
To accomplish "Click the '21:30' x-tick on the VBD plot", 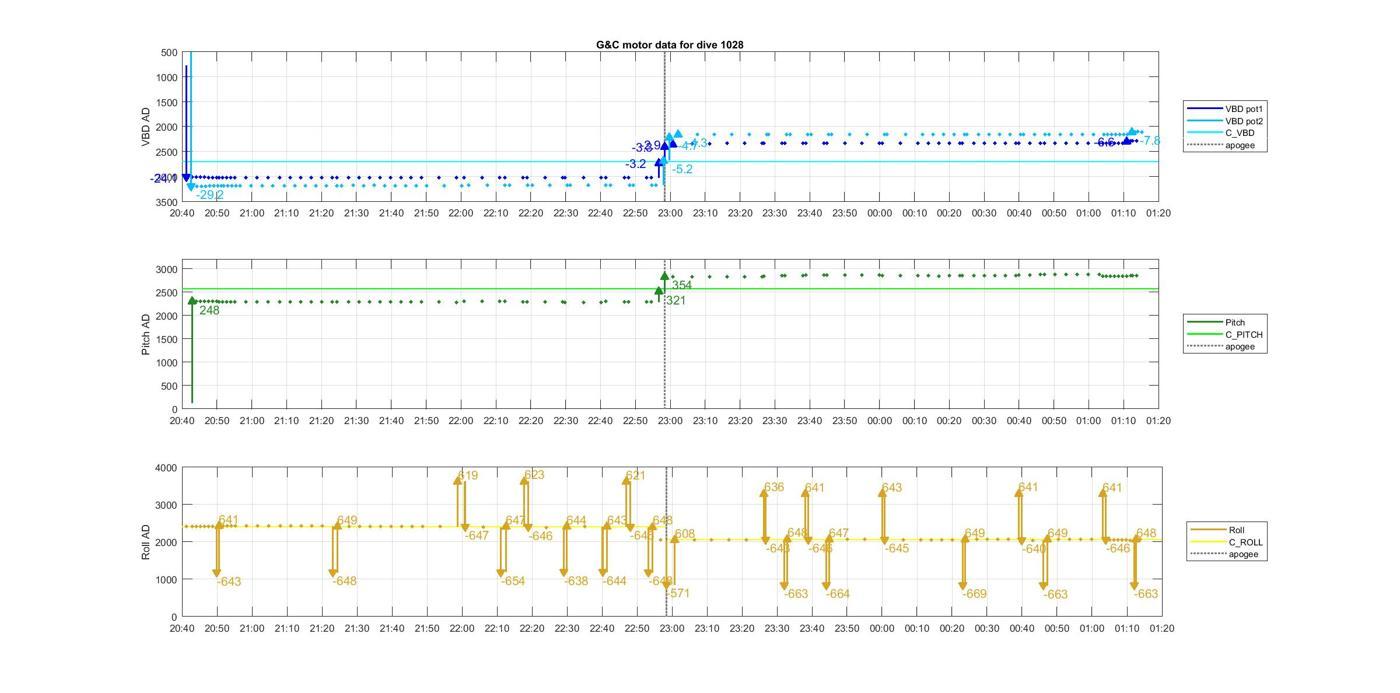I will 356,213.
